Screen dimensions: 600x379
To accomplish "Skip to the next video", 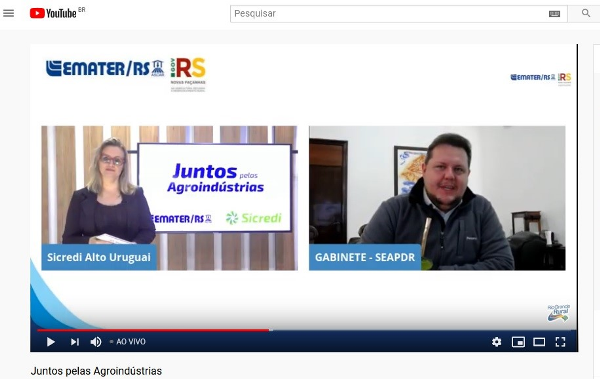I will 75,341.
